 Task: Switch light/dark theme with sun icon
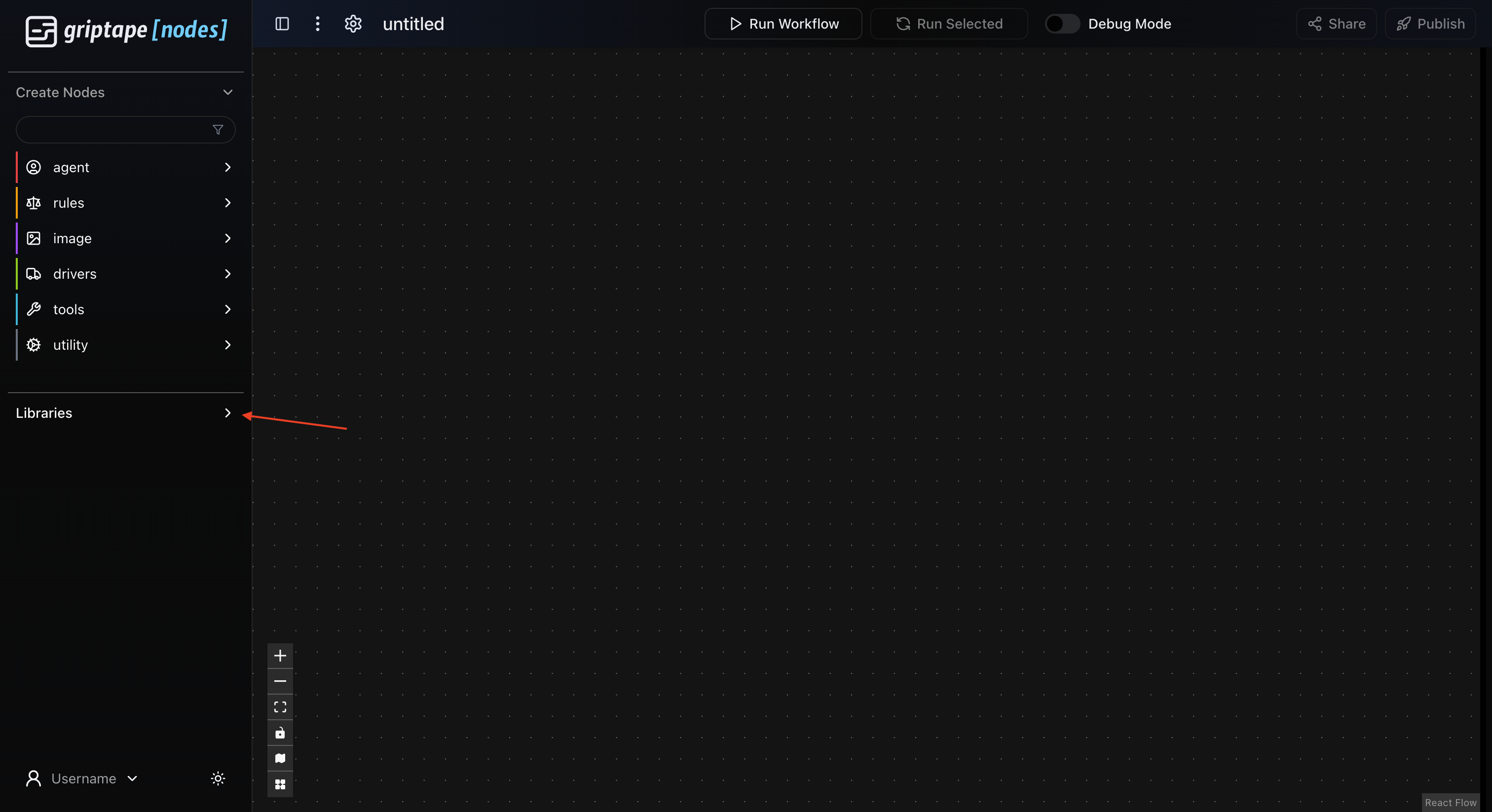(218, 778)
